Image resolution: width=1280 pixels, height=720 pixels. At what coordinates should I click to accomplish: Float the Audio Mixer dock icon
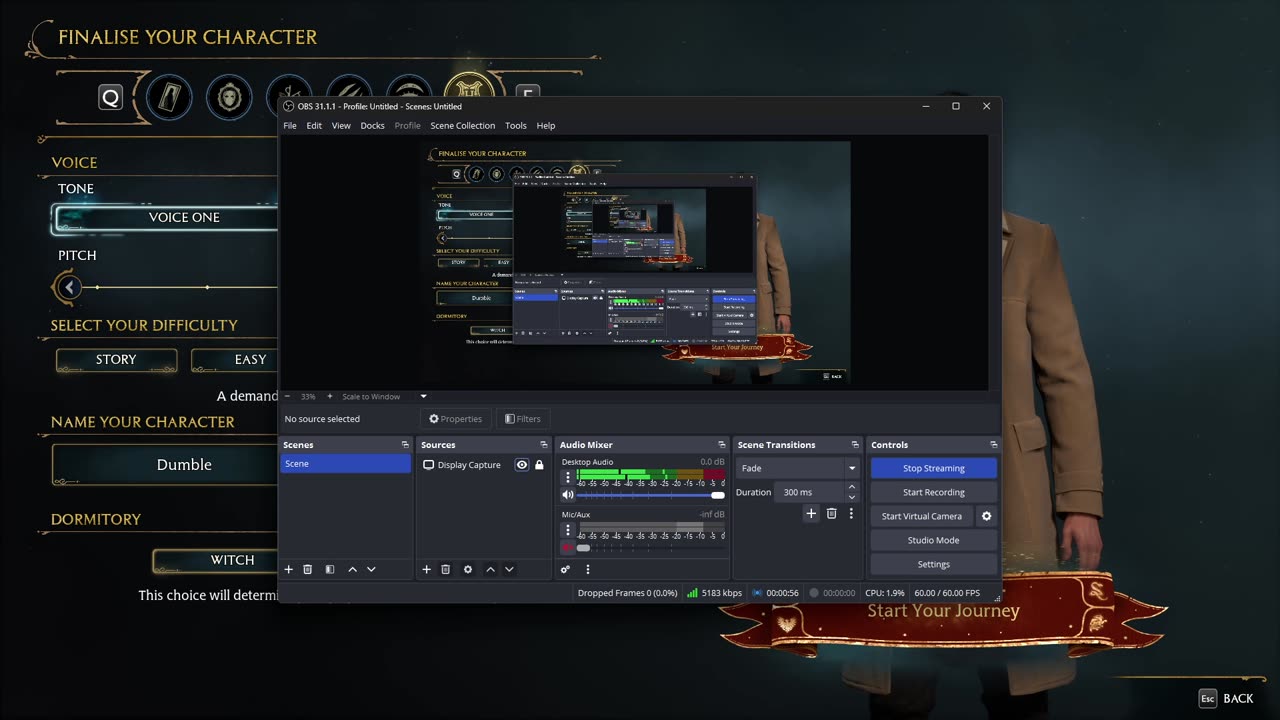tap(721, 445)
